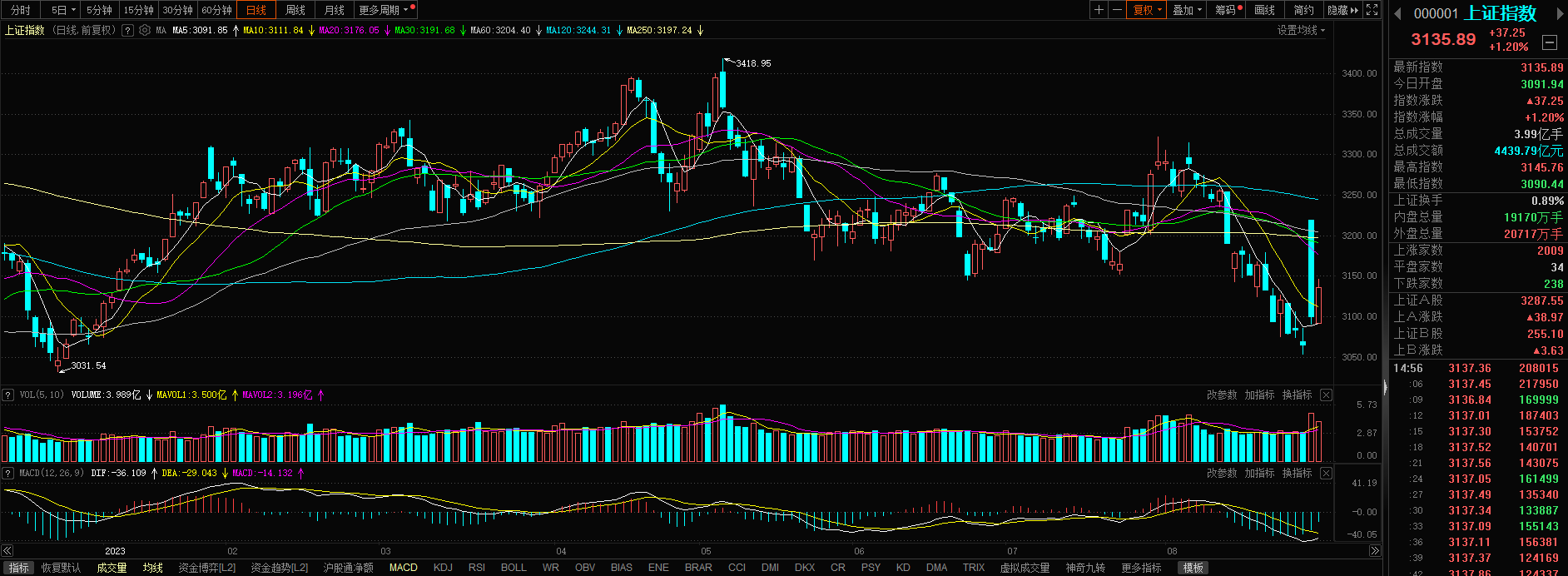
Task: Click the question mark help icon beside chart title
Action: (x=127, y=30)
